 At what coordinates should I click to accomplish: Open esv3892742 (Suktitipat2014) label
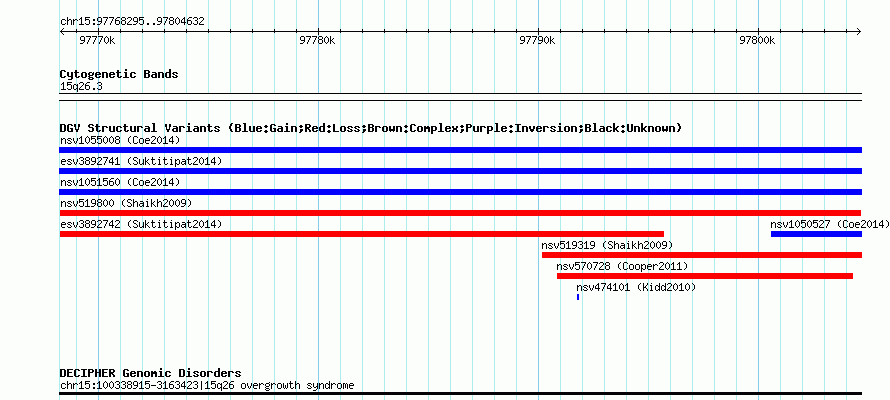click(141, 224)
